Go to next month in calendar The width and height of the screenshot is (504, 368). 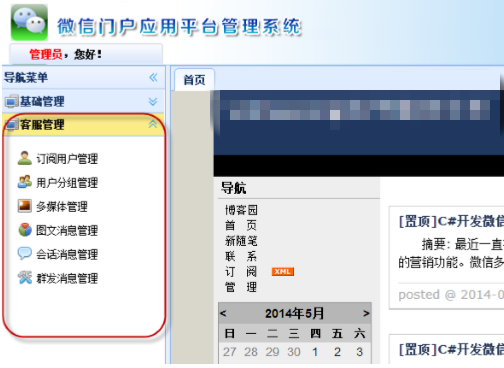[366, 313]
